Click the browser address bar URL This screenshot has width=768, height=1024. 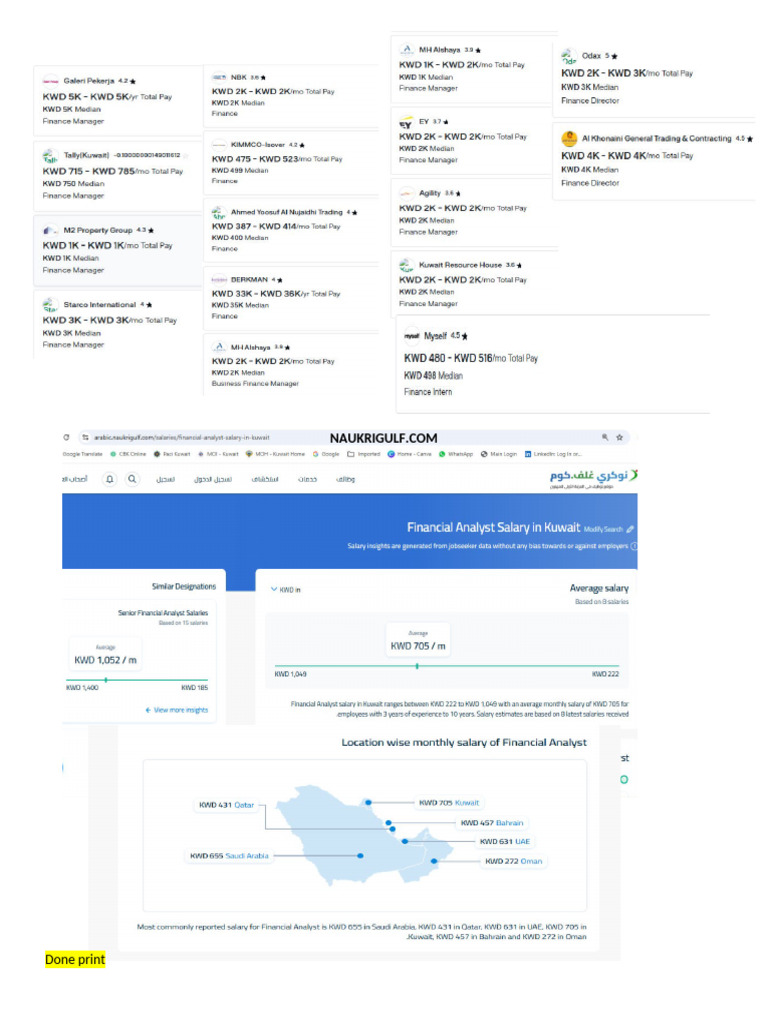coord(182,438)
